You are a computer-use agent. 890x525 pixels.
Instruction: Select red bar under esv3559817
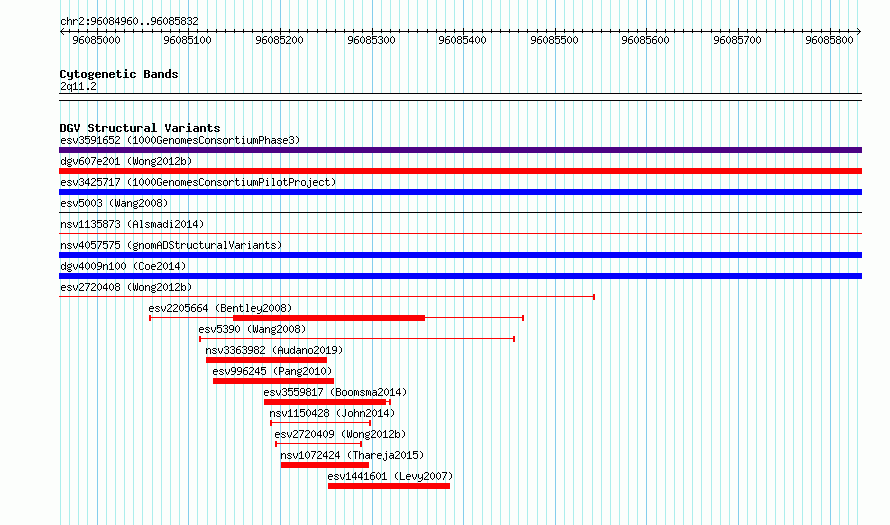tap(325, 402)
